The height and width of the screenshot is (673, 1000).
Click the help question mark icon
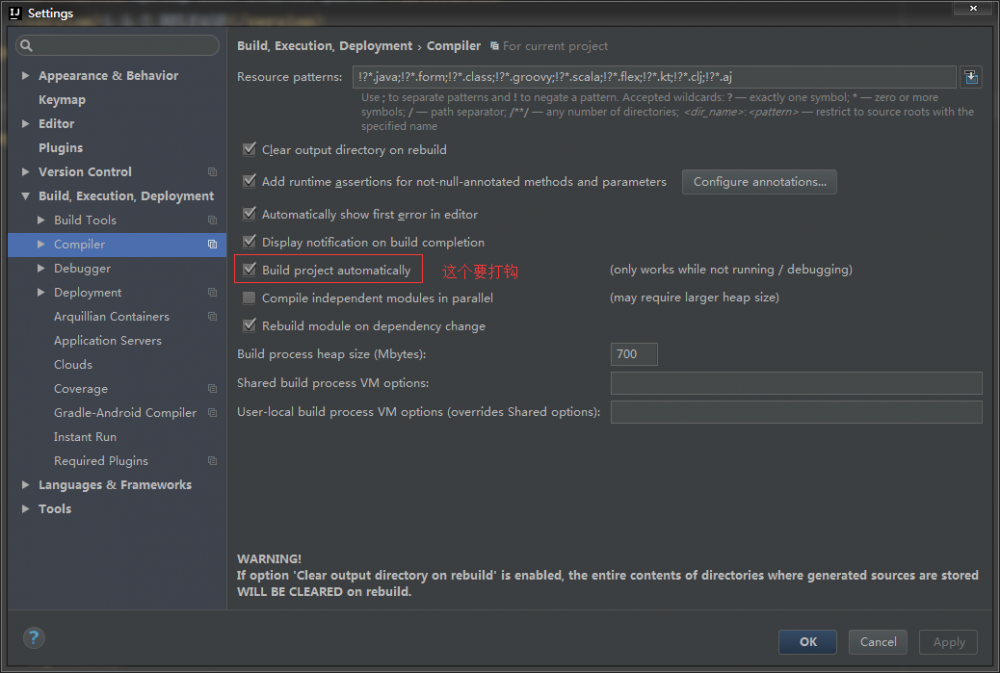click(34, 637)
